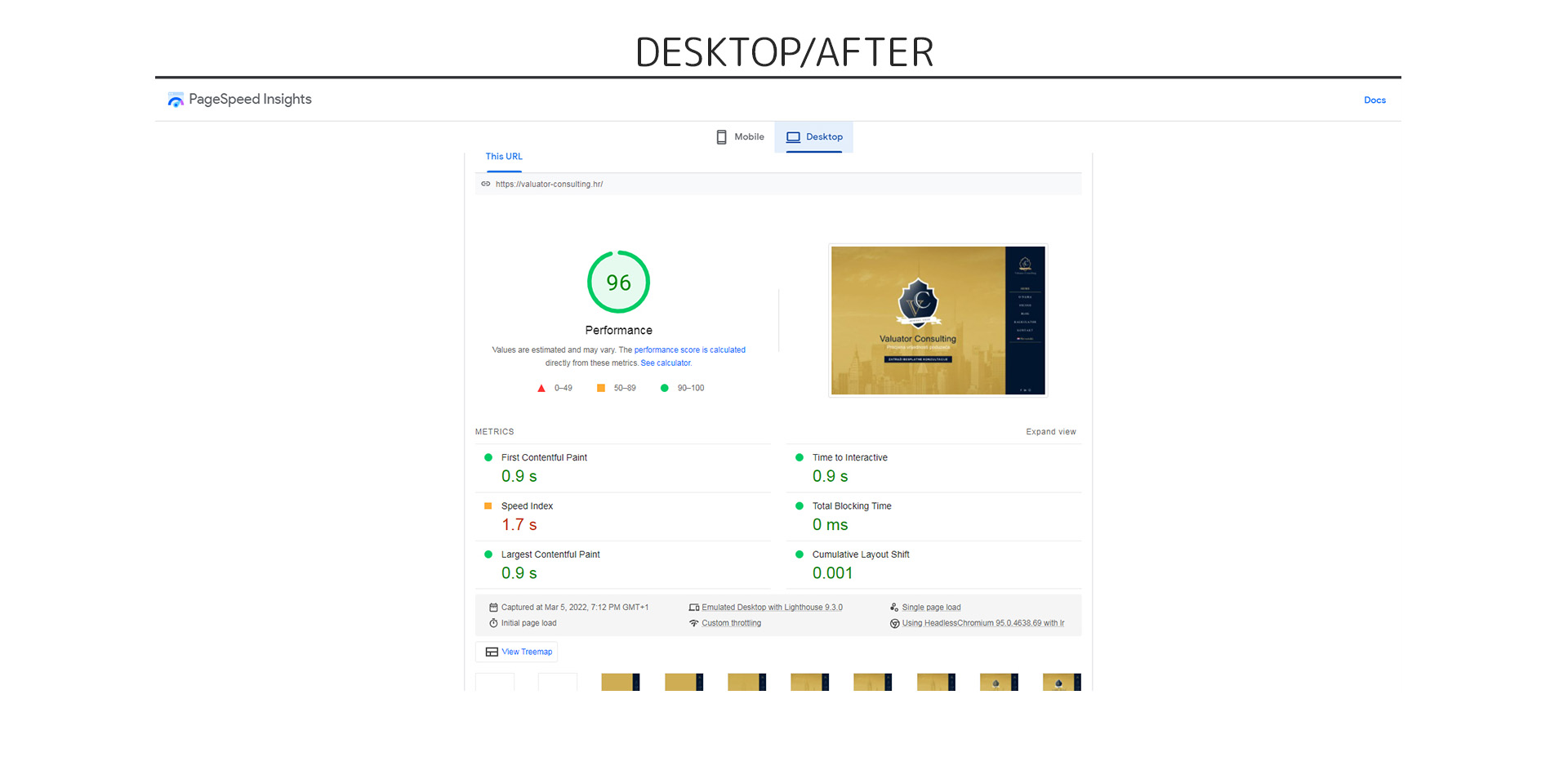Click the link icon beside the URL
The image size is (1568, 766).
click(x=486, y=184)
